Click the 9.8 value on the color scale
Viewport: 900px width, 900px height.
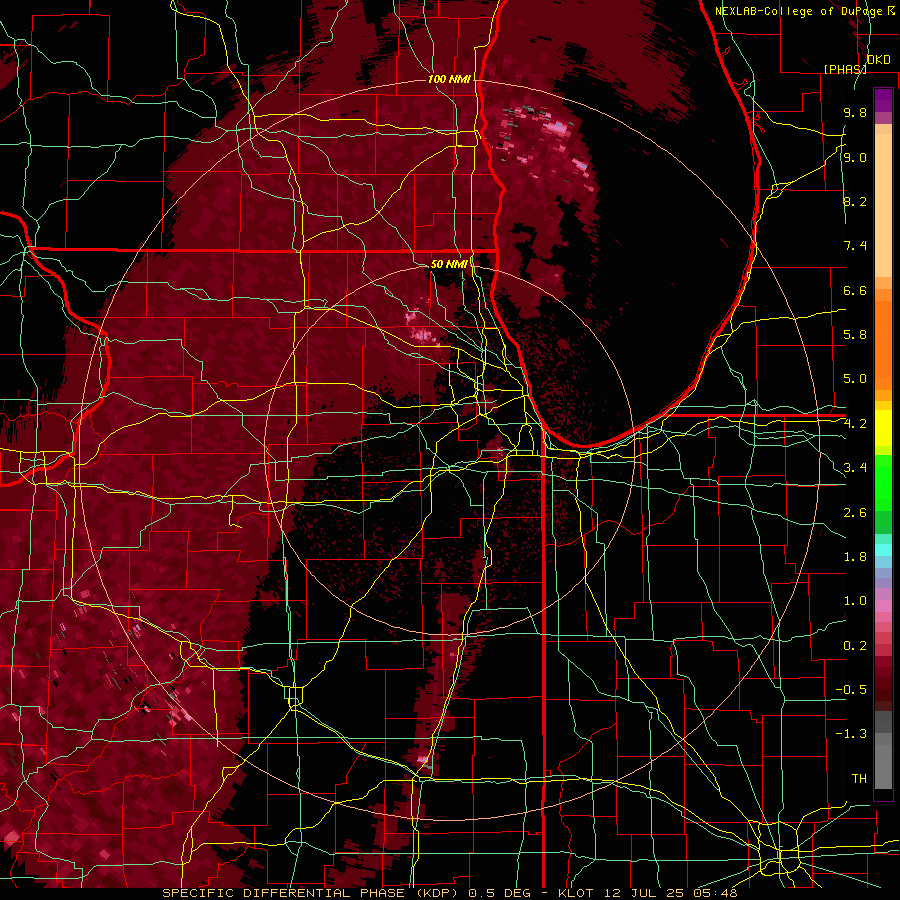855,112
